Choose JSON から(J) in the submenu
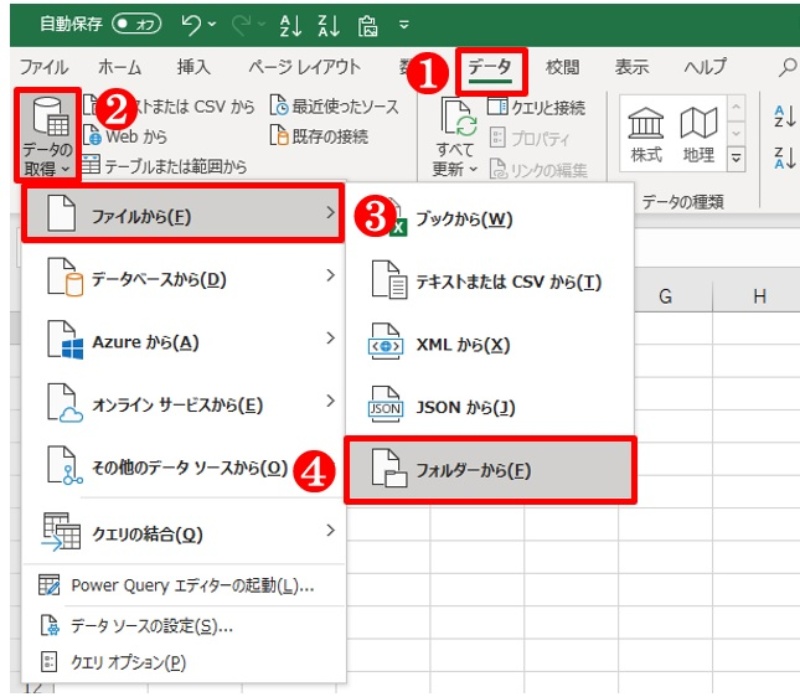This screenshot has height=697, width=800. pyautogui.click(x=490, y=407)
